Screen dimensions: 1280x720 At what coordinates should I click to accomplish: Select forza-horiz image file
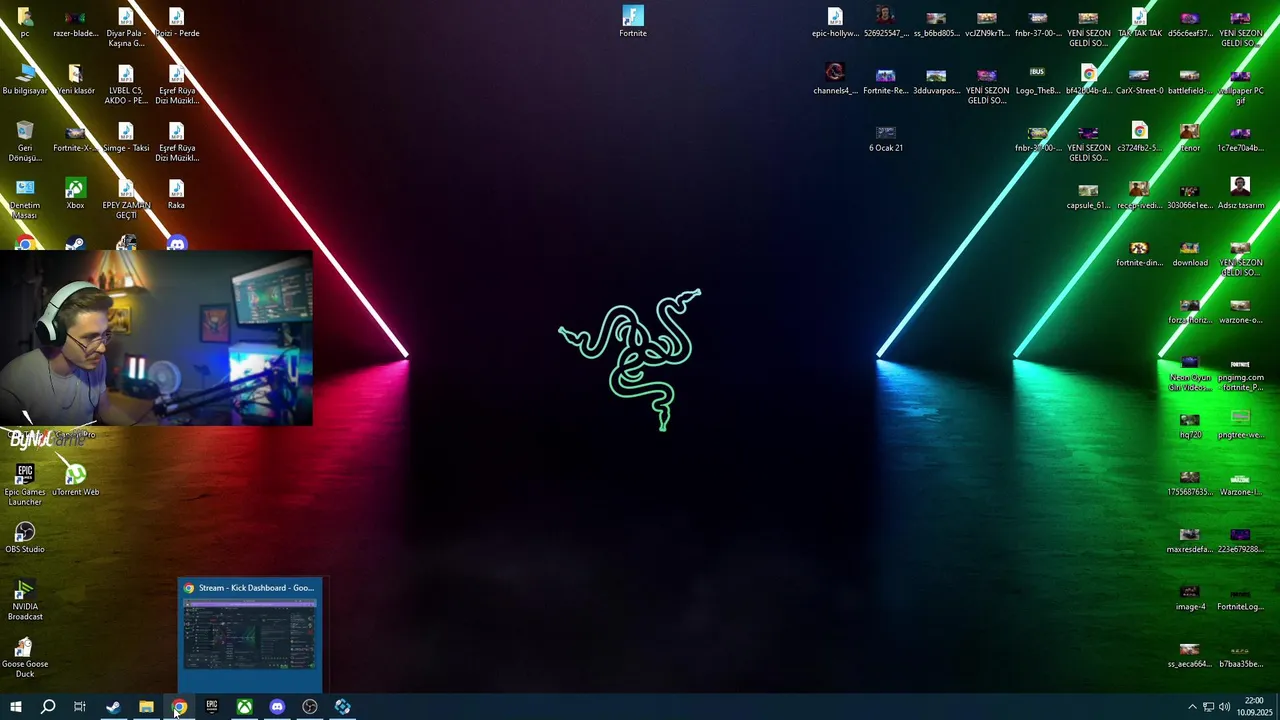point(1189,309)
